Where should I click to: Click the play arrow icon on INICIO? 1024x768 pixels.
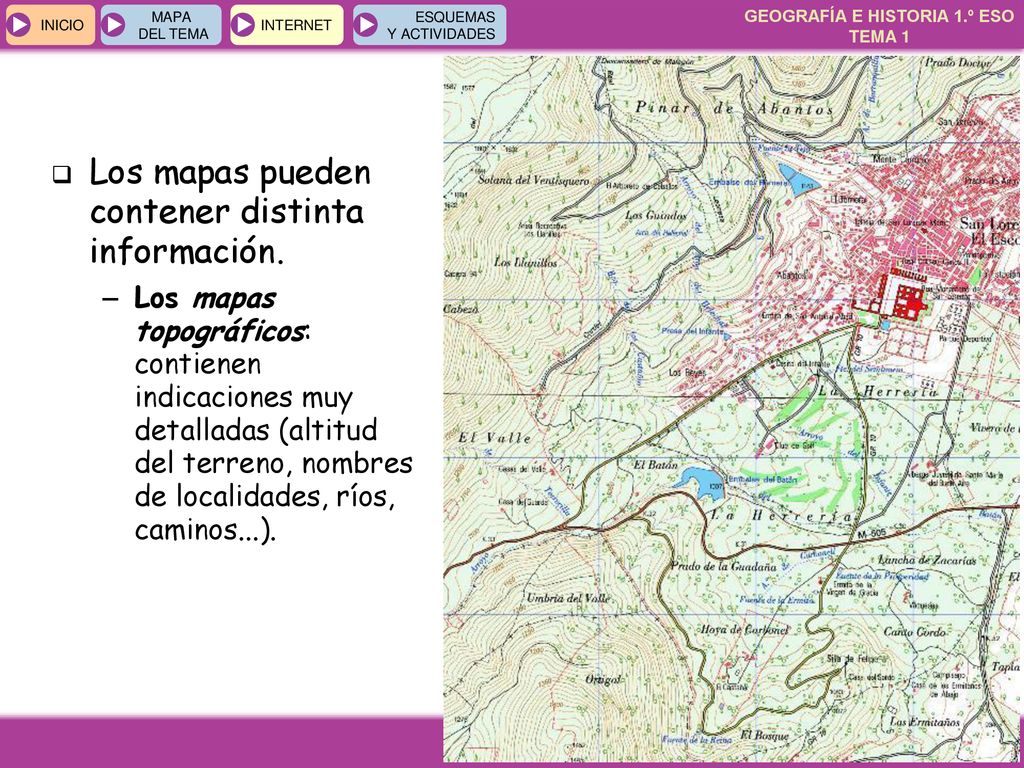coord(19,25)
